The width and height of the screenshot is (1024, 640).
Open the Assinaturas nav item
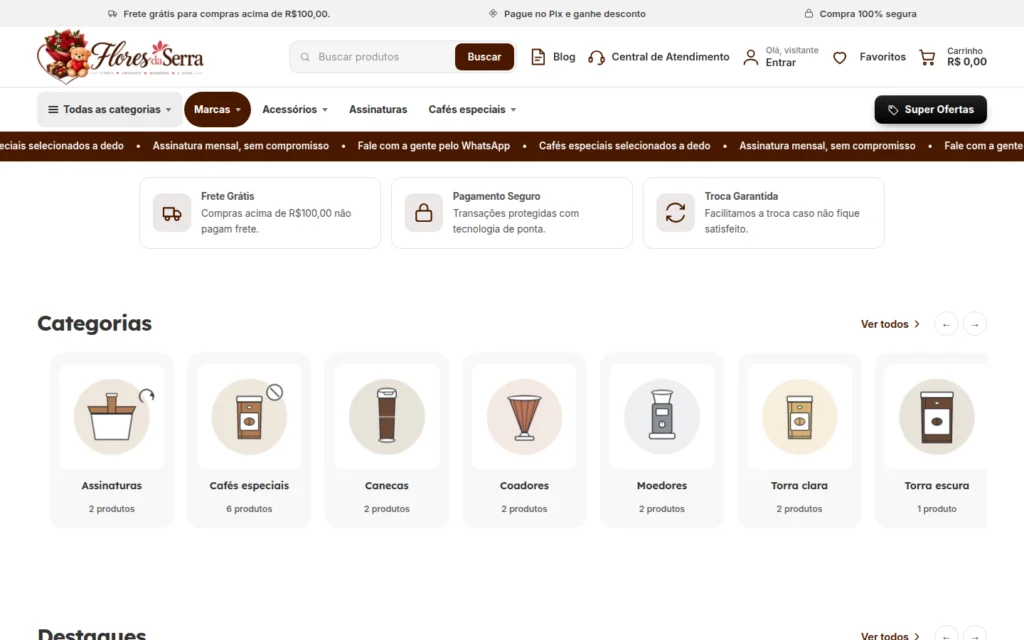point(377,110)
